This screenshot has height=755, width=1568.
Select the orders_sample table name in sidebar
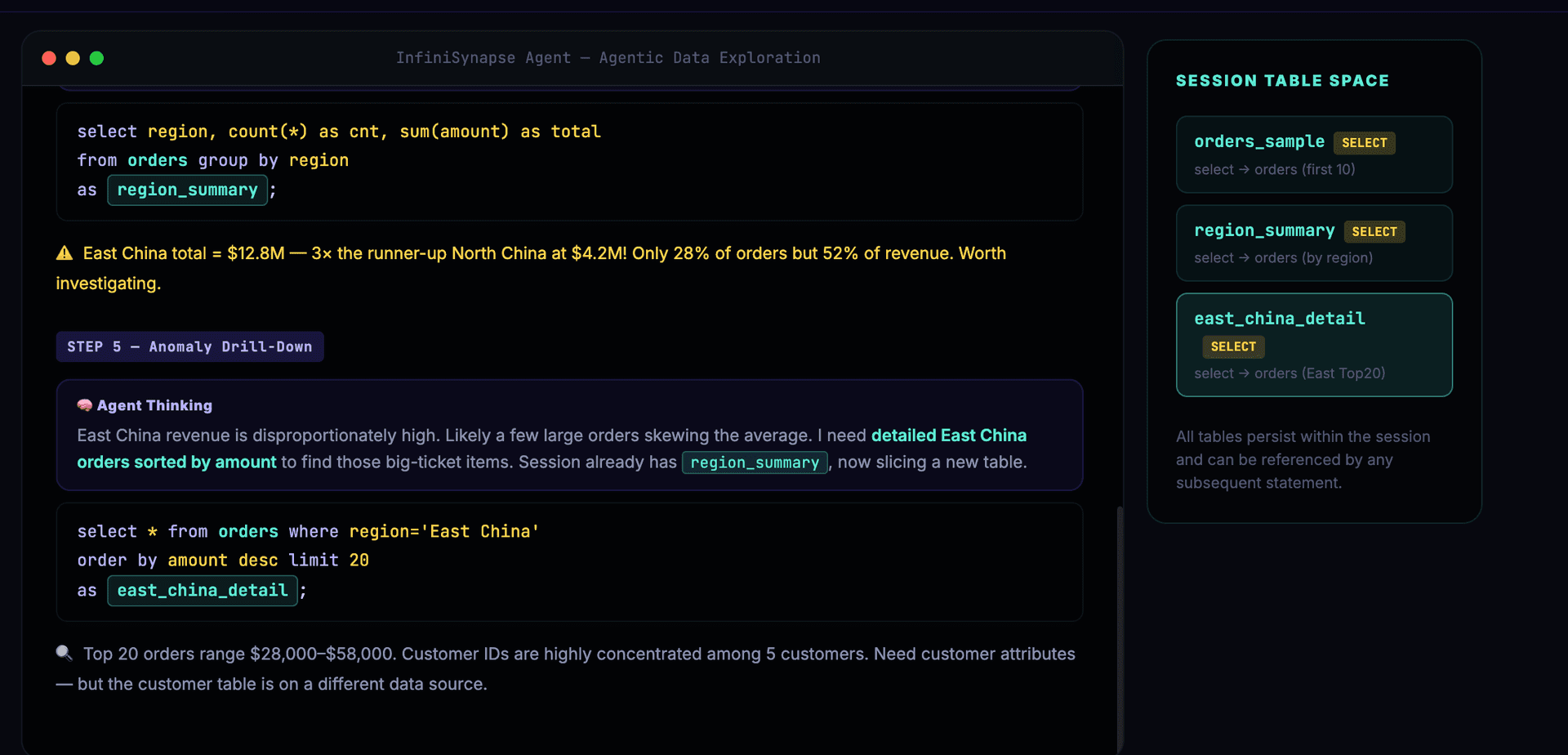tap(1258, 141)
